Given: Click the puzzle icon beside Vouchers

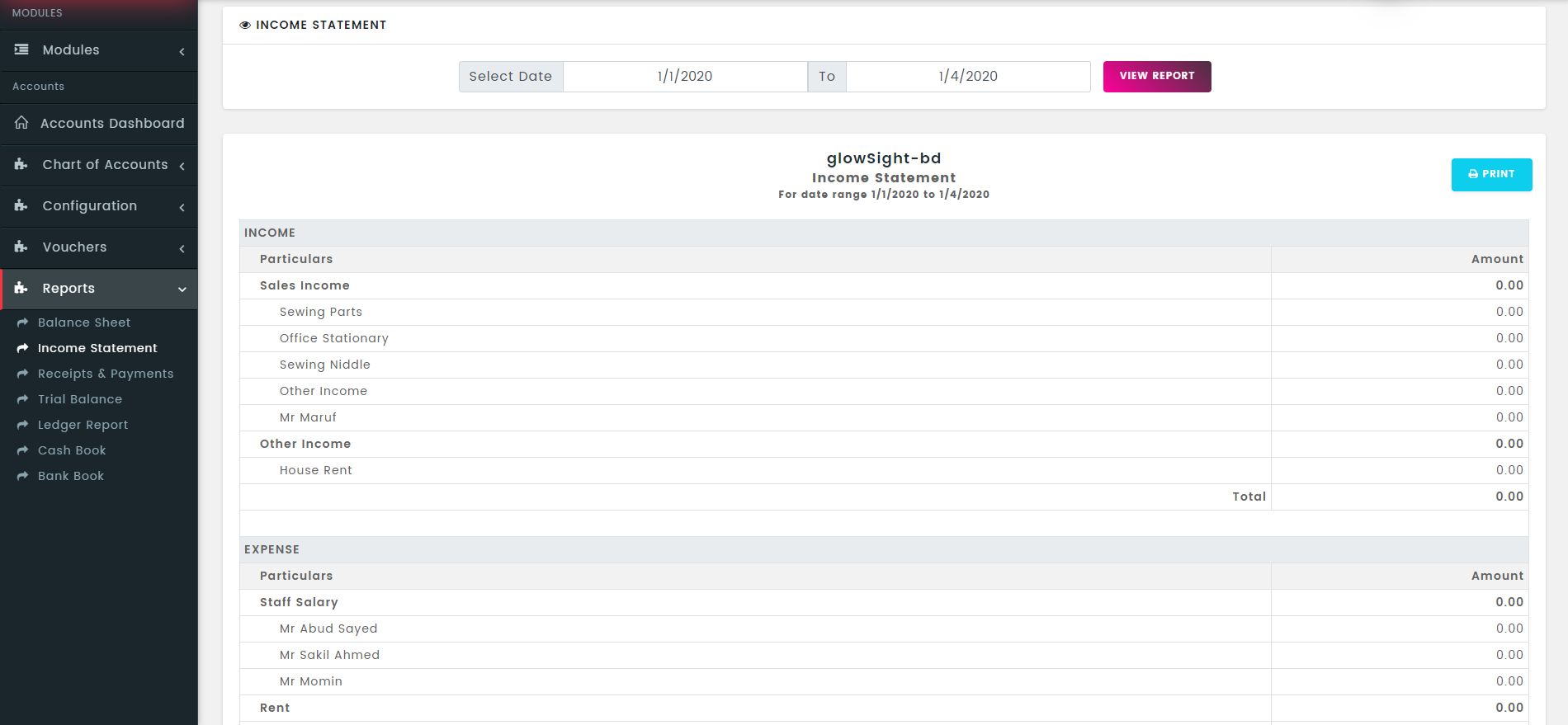Looking at the screenshot, I should pyautogui.click(x=21, y=247).
